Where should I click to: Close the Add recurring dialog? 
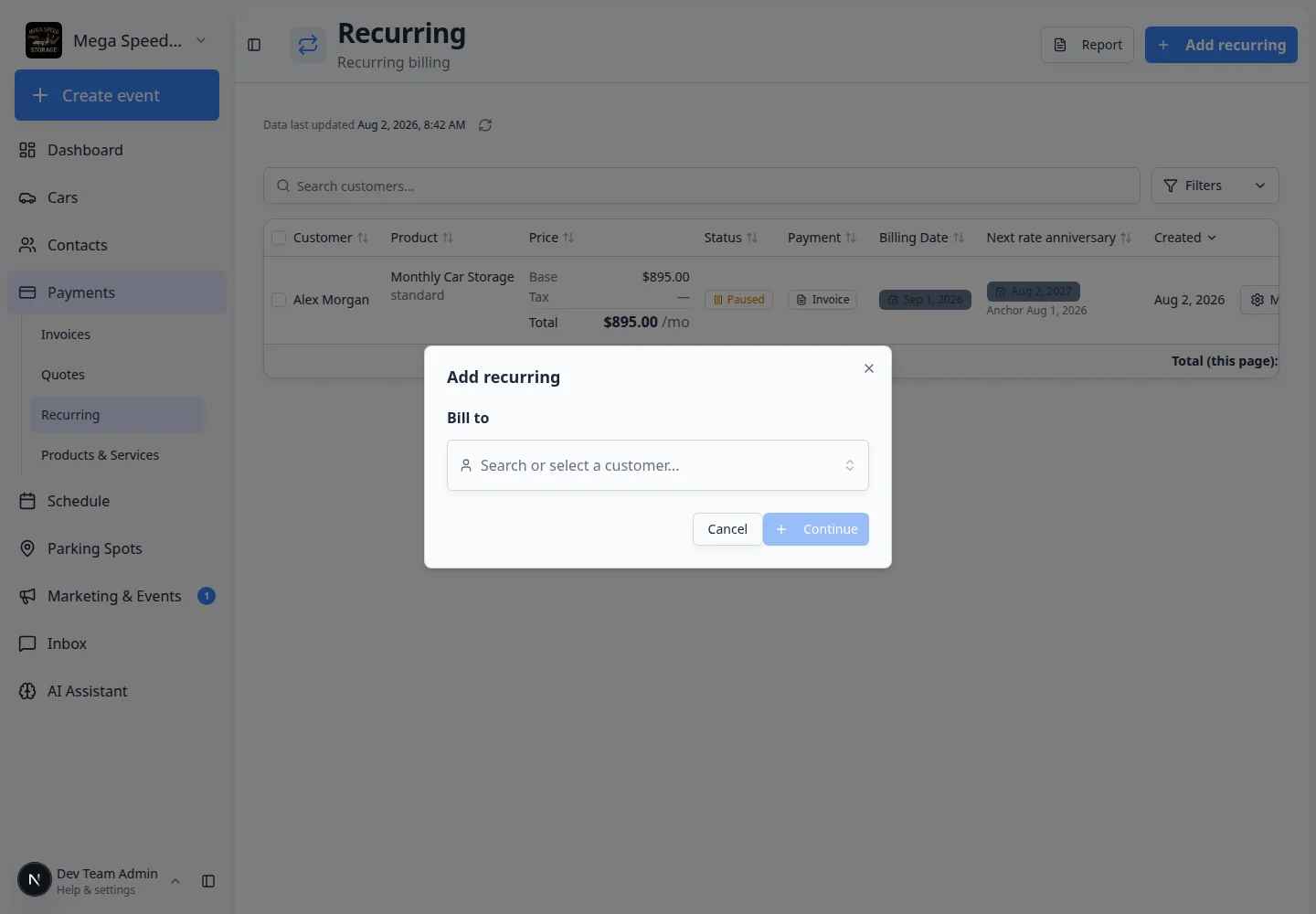869,368
